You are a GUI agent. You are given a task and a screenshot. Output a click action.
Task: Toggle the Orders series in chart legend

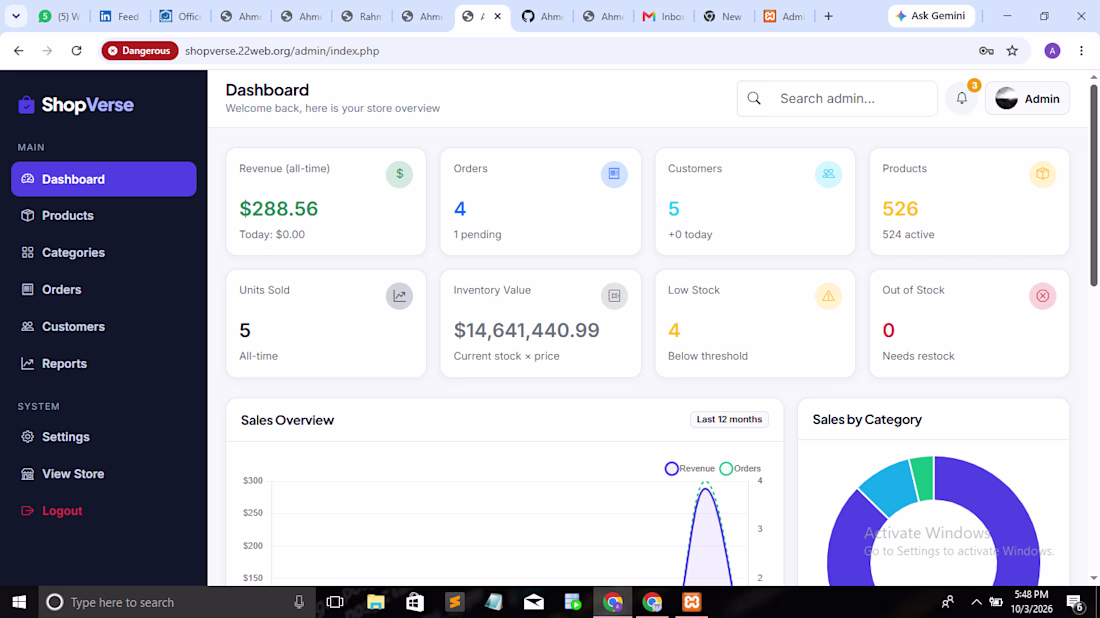(x=740, y=469)
